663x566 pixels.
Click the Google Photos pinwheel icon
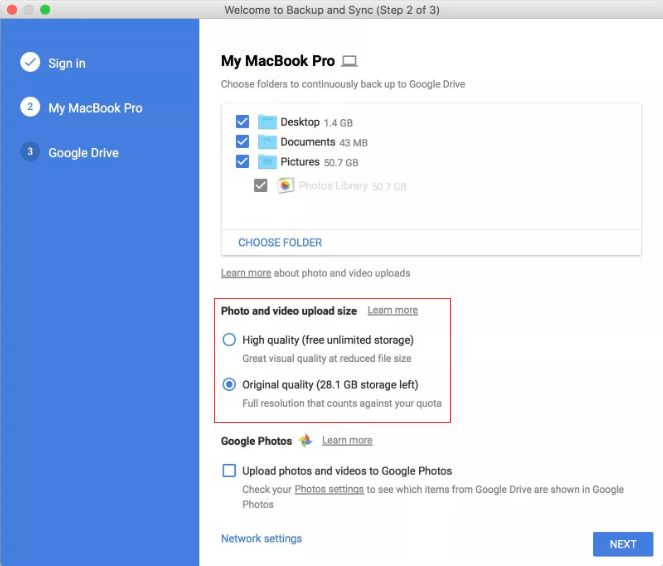(305, 440)
